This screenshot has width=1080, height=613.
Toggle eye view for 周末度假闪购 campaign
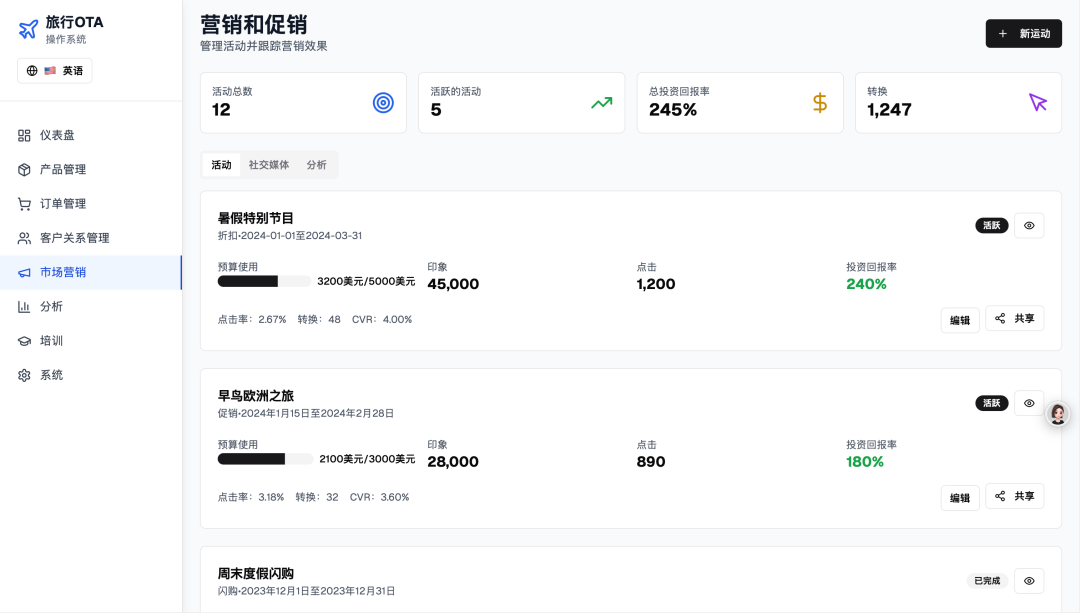click(1029, 581)
